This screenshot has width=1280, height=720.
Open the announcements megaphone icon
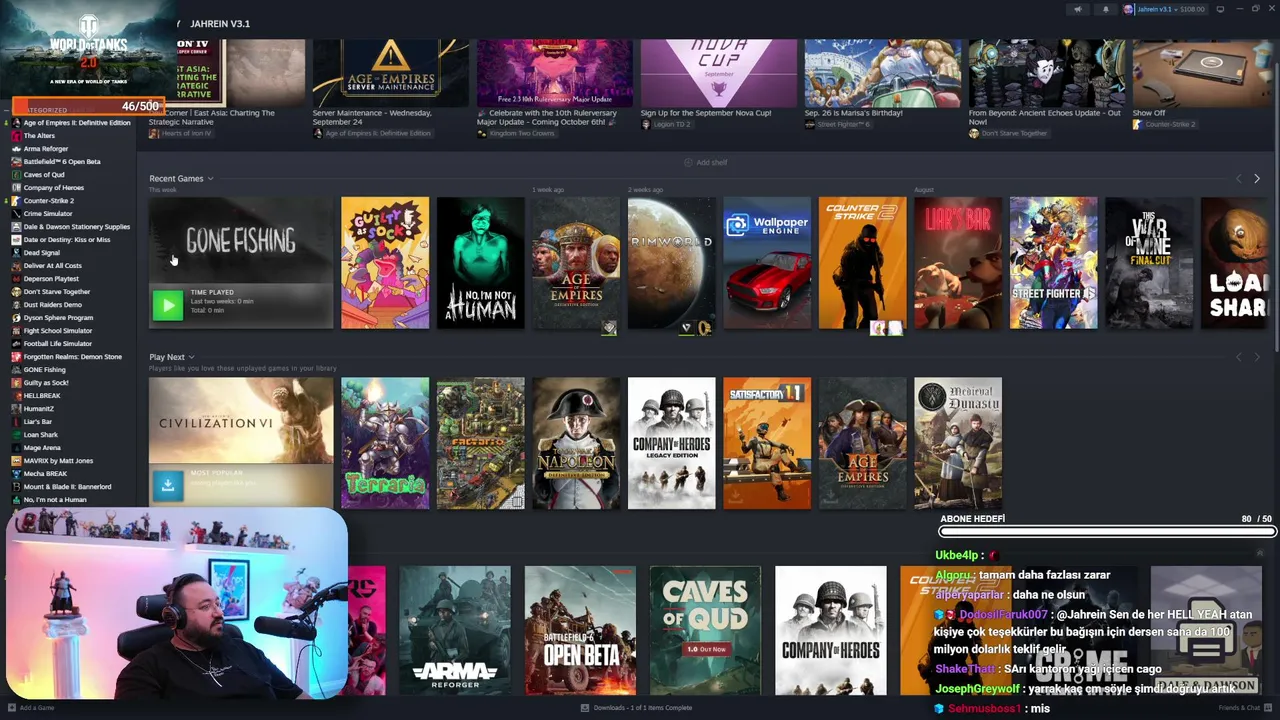tap(1077, 9)
